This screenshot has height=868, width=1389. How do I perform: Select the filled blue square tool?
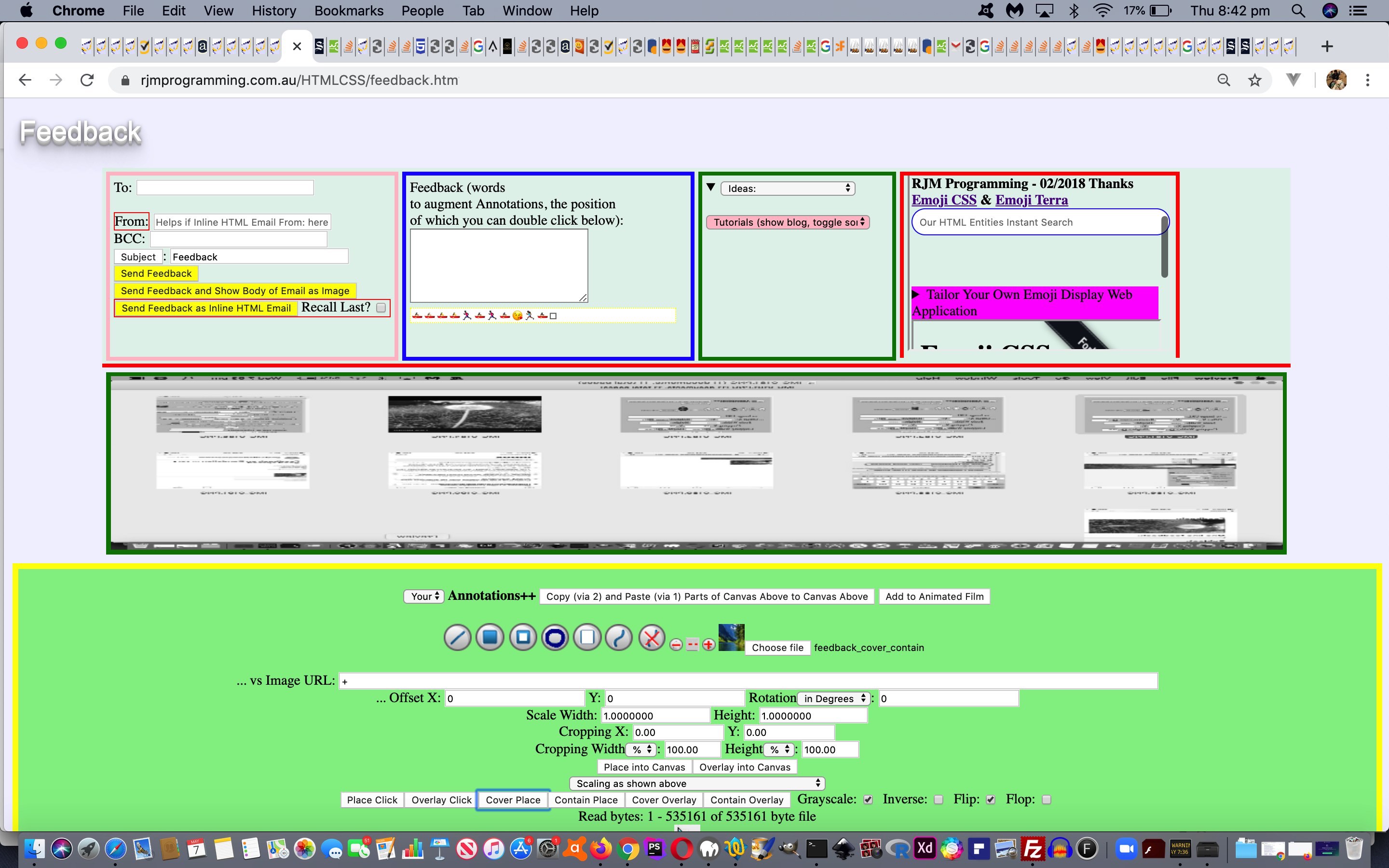490,637
